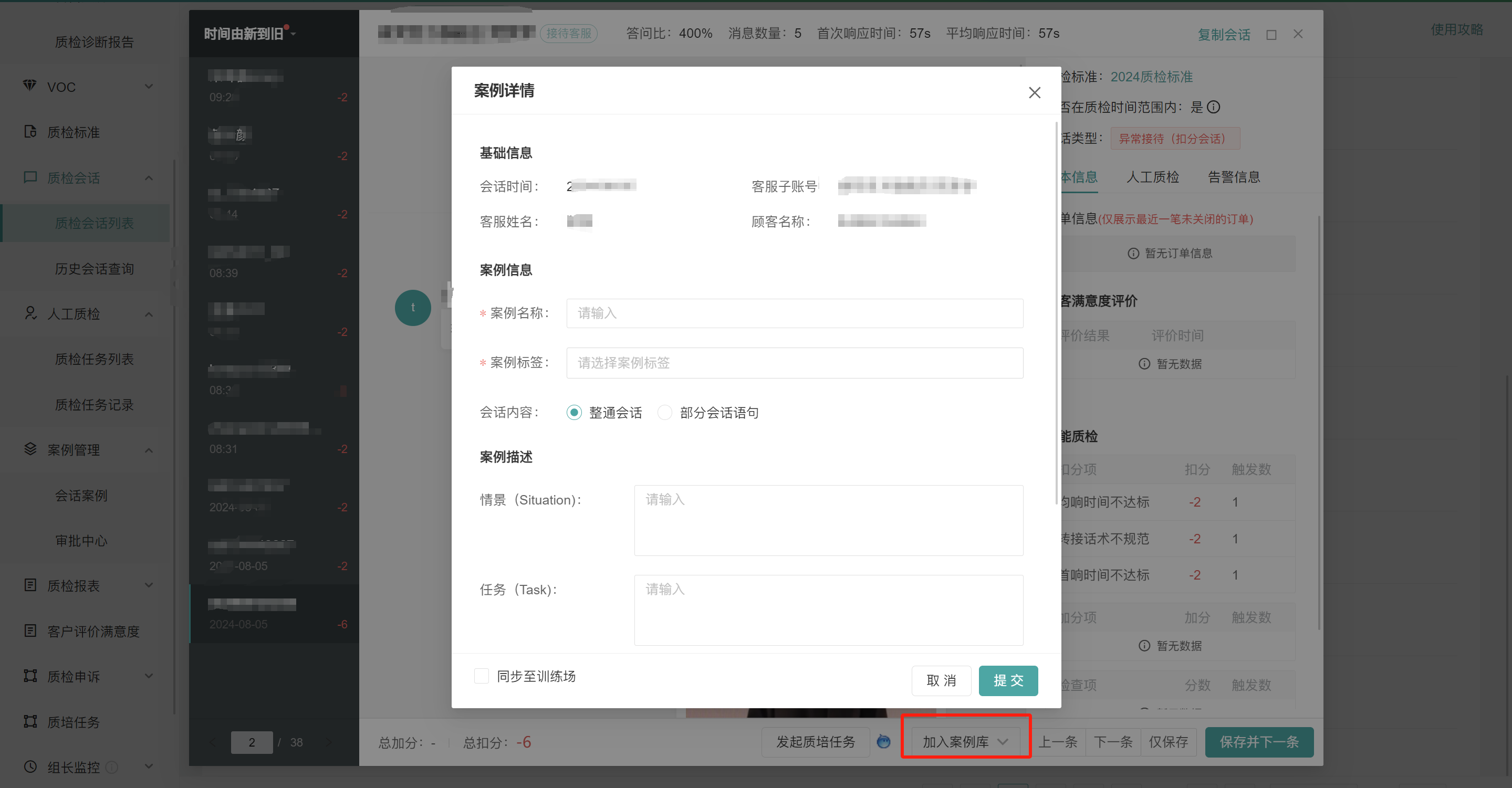Open 会话案例 in sidebar

pyautogui.click(x=81, y=496)
